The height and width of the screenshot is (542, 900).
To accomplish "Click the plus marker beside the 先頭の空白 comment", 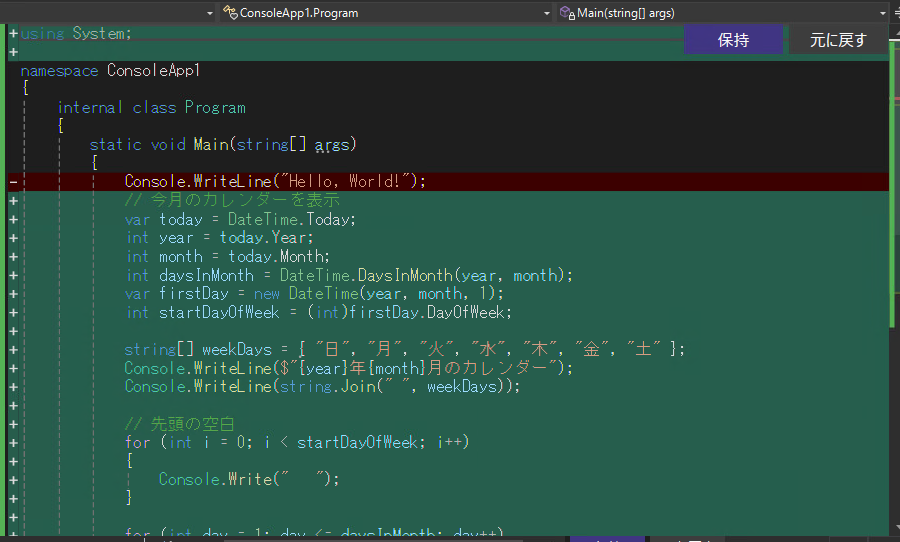I will (x=13, y=423).
